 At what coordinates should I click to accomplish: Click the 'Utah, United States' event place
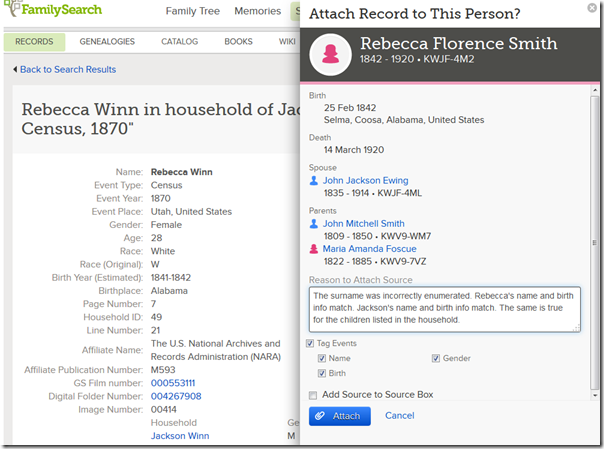click(x=191, y=212)
